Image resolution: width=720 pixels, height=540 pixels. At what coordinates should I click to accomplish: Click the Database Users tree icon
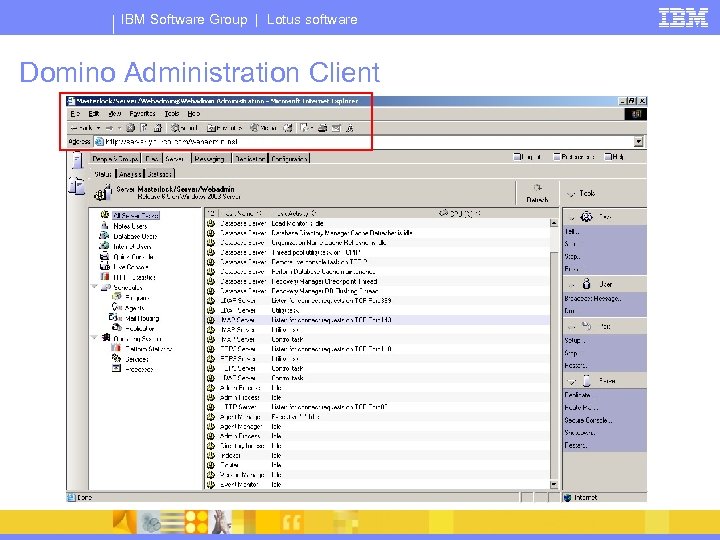105,236
